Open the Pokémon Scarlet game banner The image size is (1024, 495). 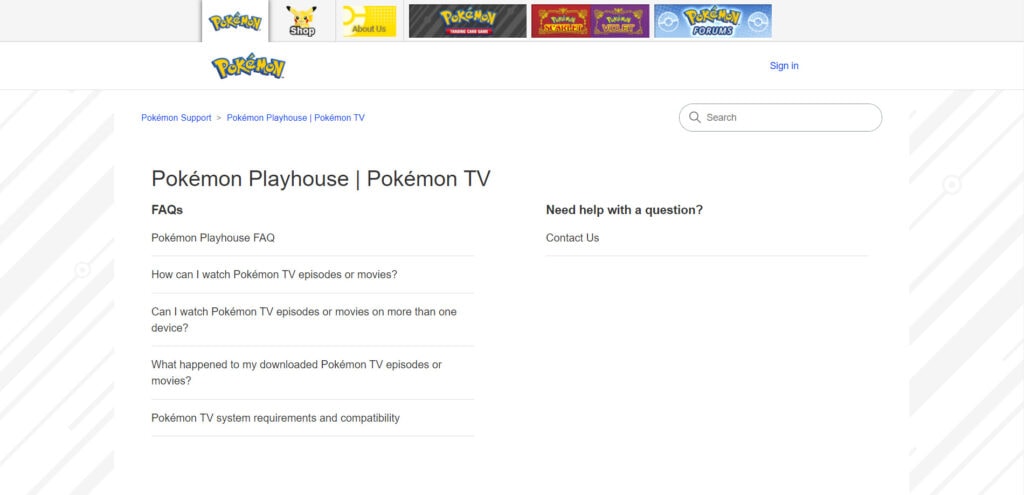561,21
